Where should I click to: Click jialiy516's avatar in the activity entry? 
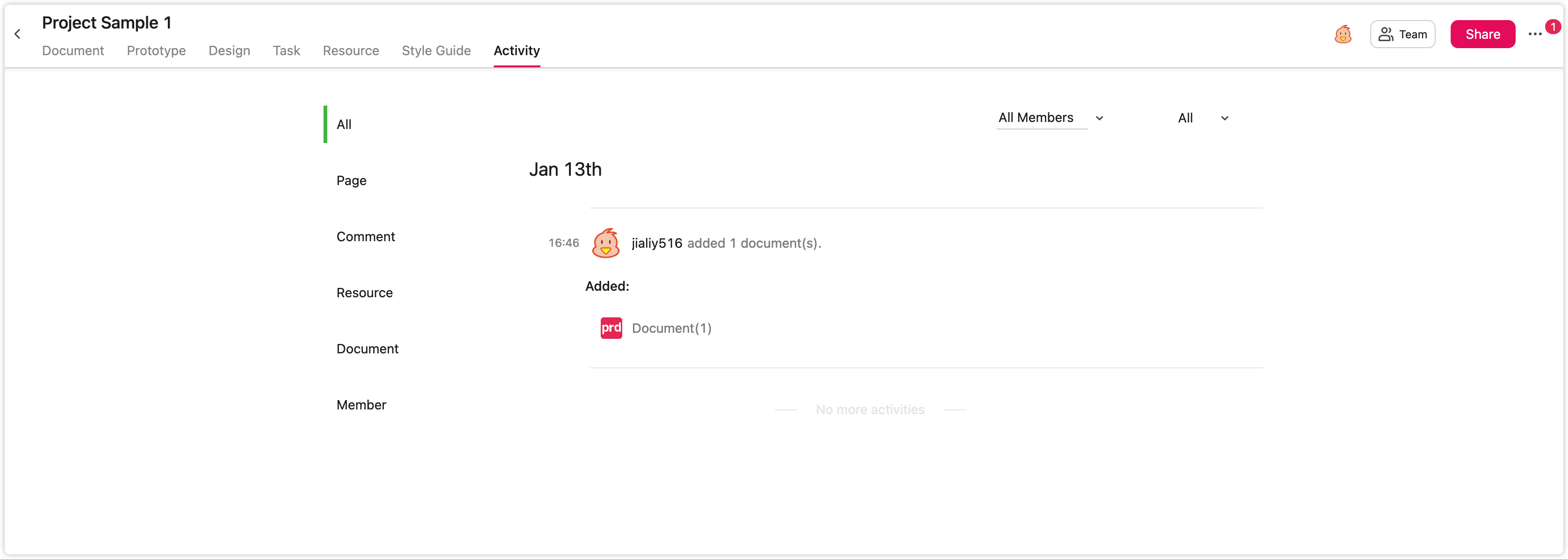606,244
